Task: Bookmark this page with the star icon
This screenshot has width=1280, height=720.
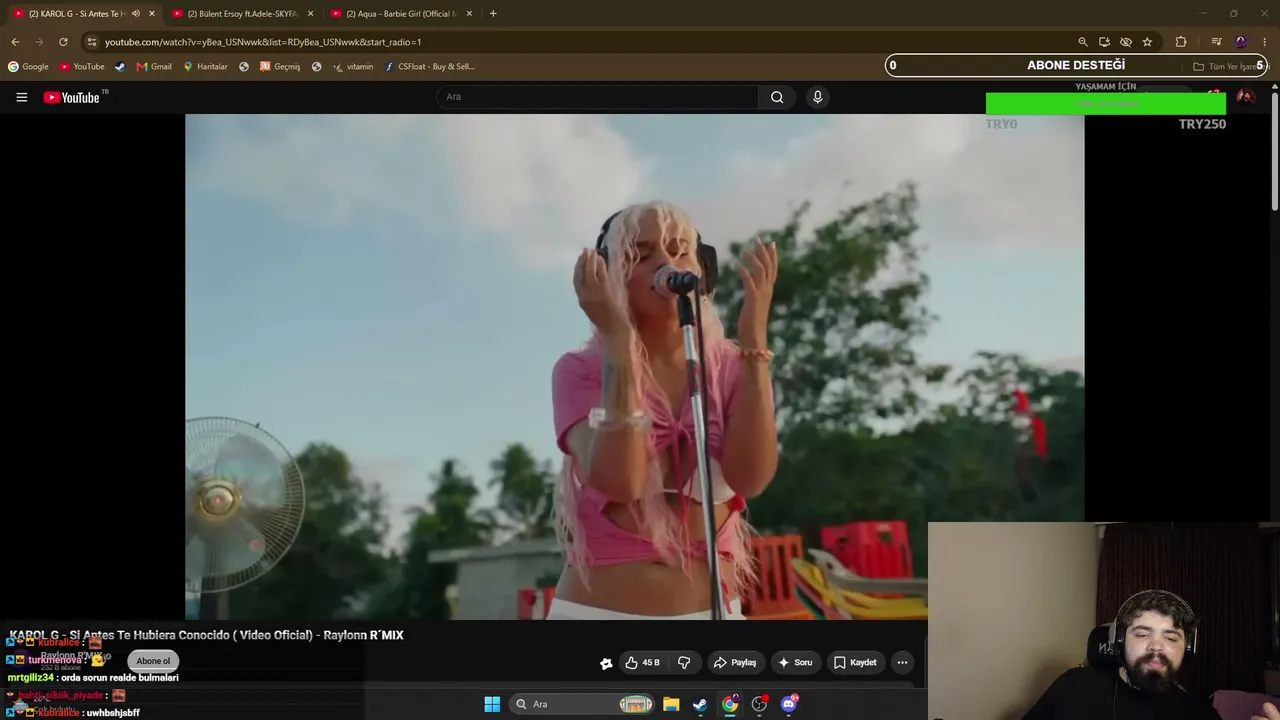Action: 1147,42
